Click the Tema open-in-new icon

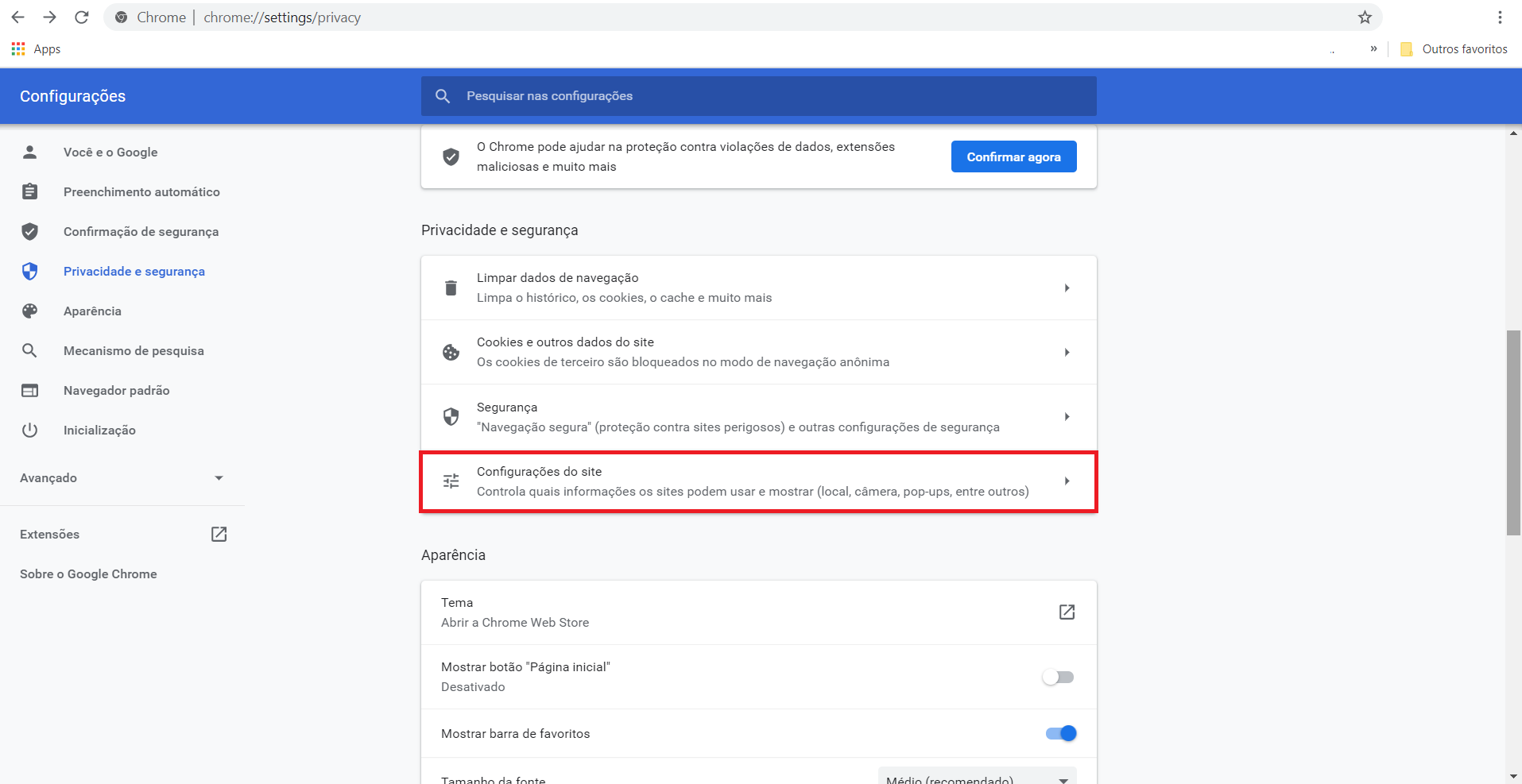click(1067, 612)
